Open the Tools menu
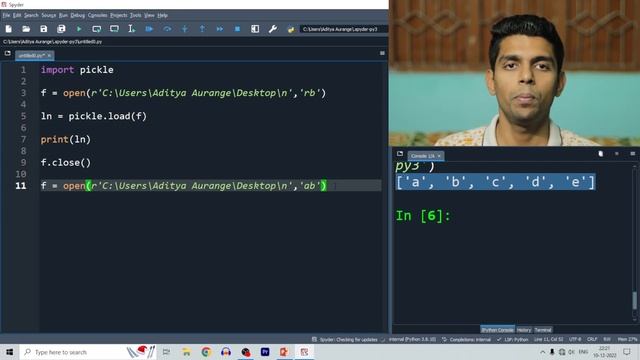 click(x=136, y=15)
